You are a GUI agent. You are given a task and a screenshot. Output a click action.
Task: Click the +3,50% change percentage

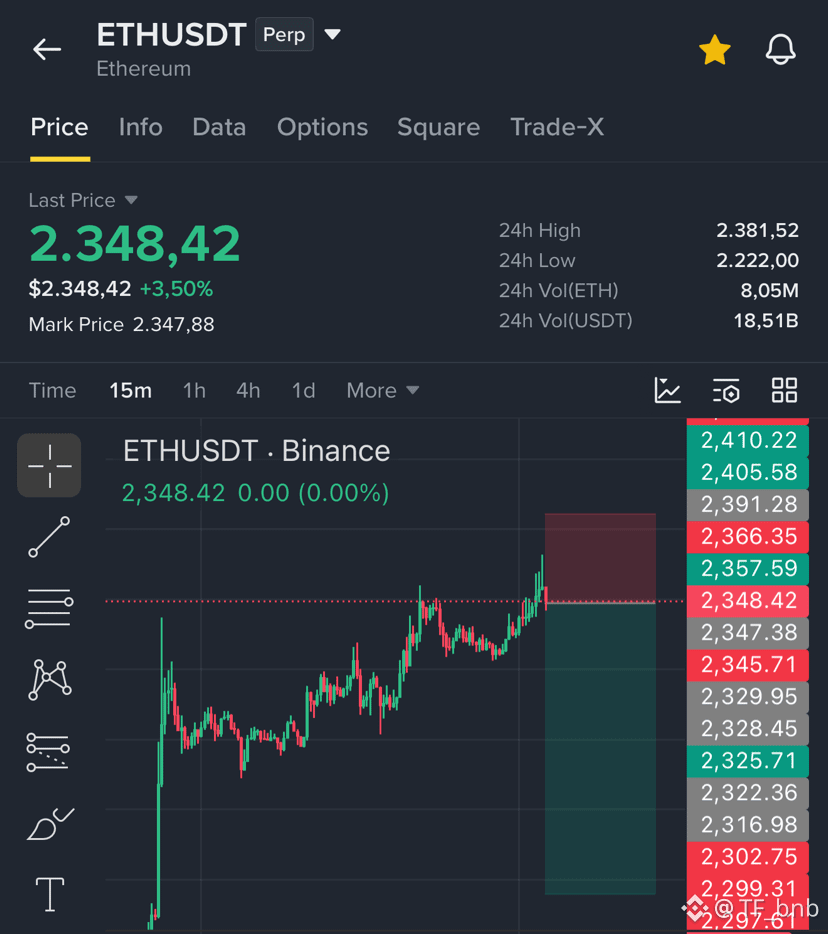[176, 289]
